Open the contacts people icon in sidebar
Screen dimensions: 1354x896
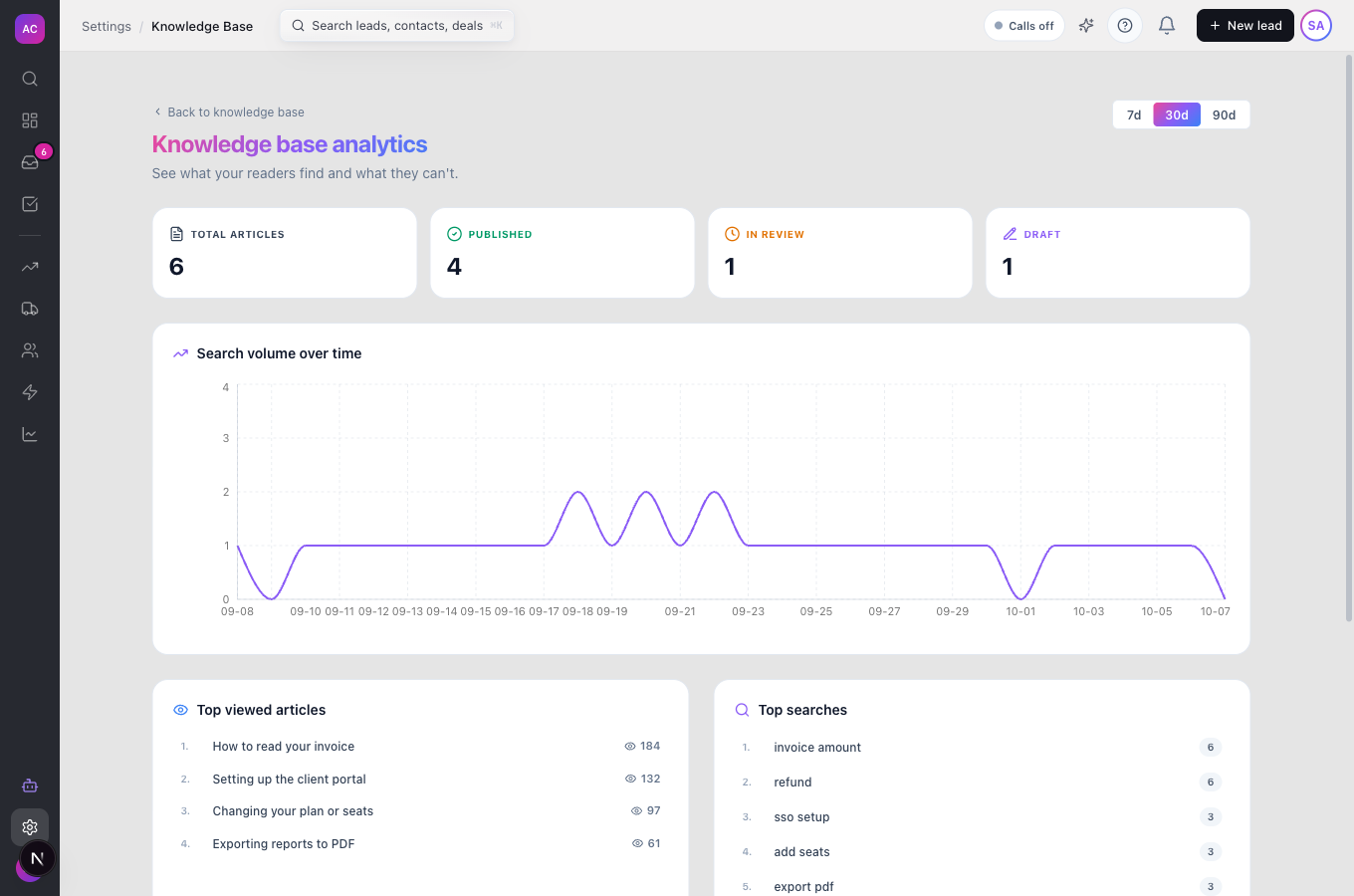pyautogui.click(x=30, y=350)
